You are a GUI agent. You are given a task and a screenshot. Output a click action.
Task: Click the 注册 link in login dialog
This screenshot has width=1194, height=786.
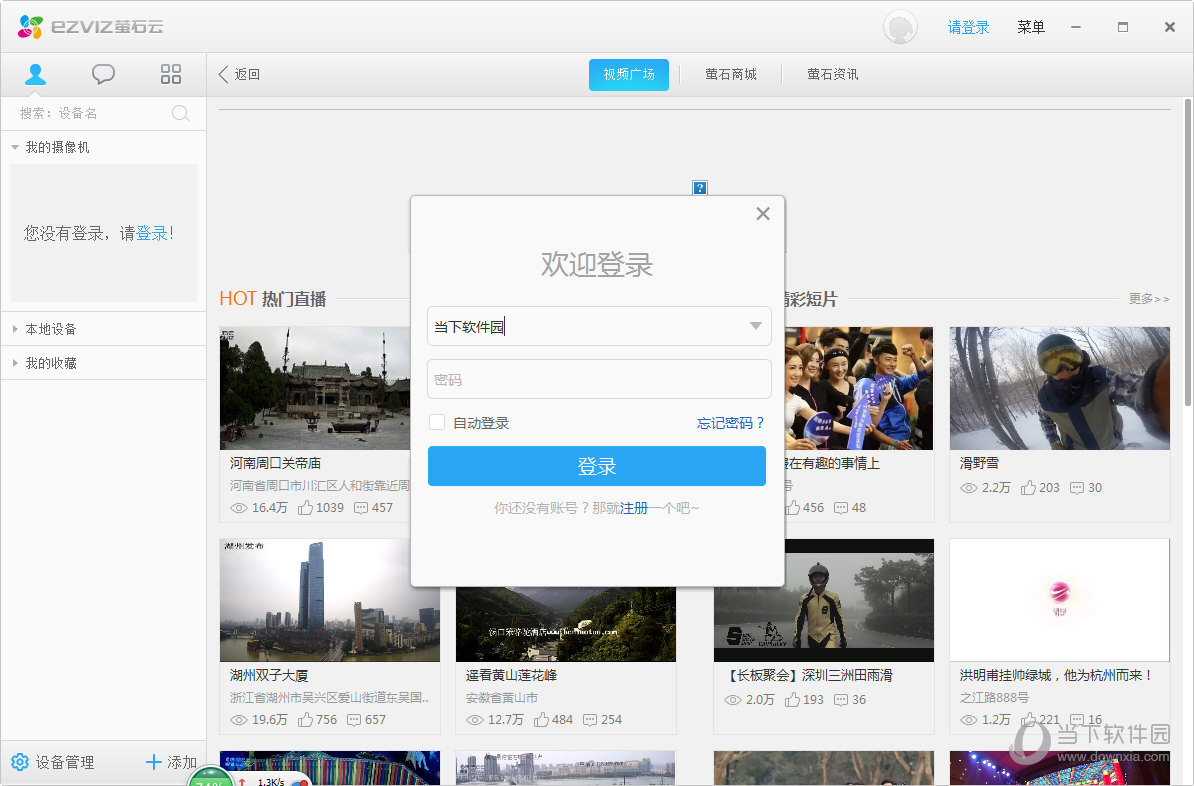(634, 508)
